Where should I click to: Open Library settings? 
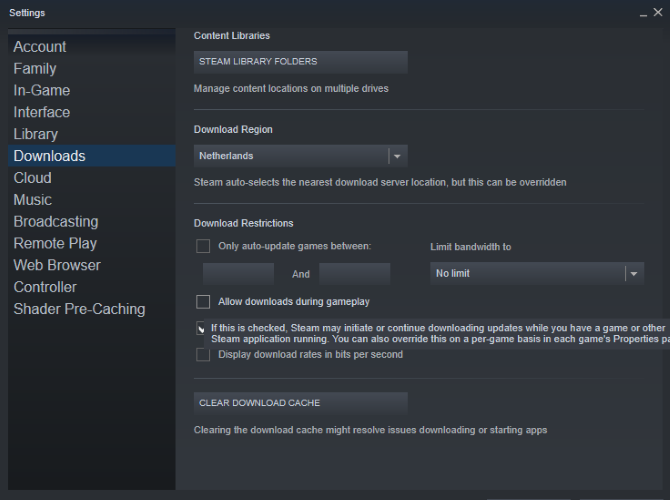36,134
